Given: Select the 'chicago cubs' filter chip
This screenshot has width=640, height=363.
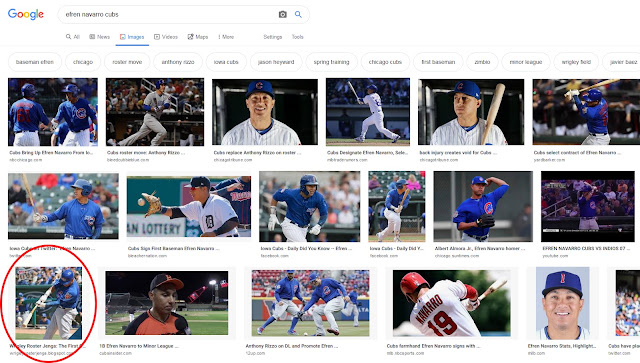Looking at the screenshot, I should 385,62.
